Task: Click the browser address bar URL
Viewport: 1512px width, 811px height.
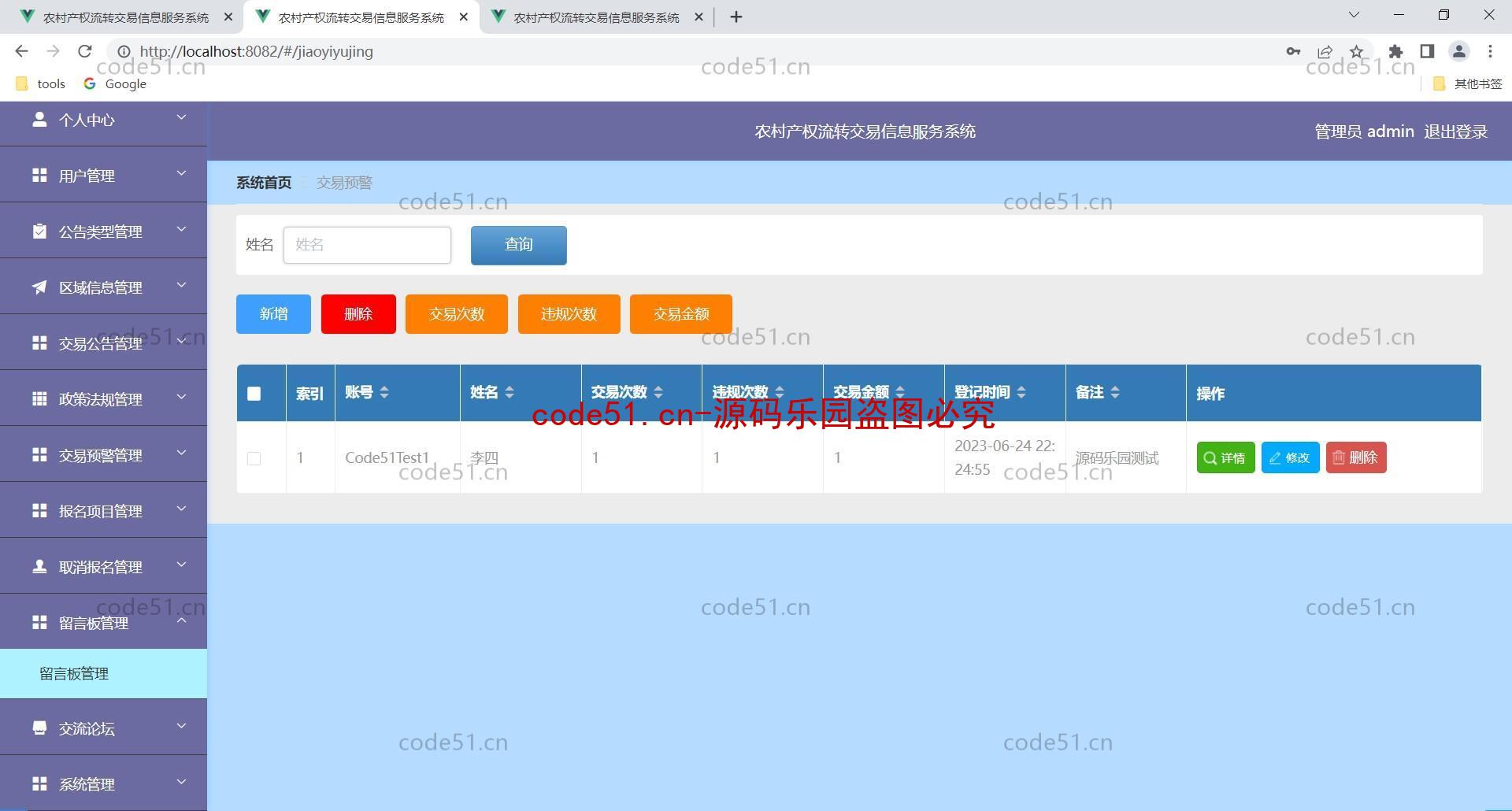Action: [x=257, y=51]
